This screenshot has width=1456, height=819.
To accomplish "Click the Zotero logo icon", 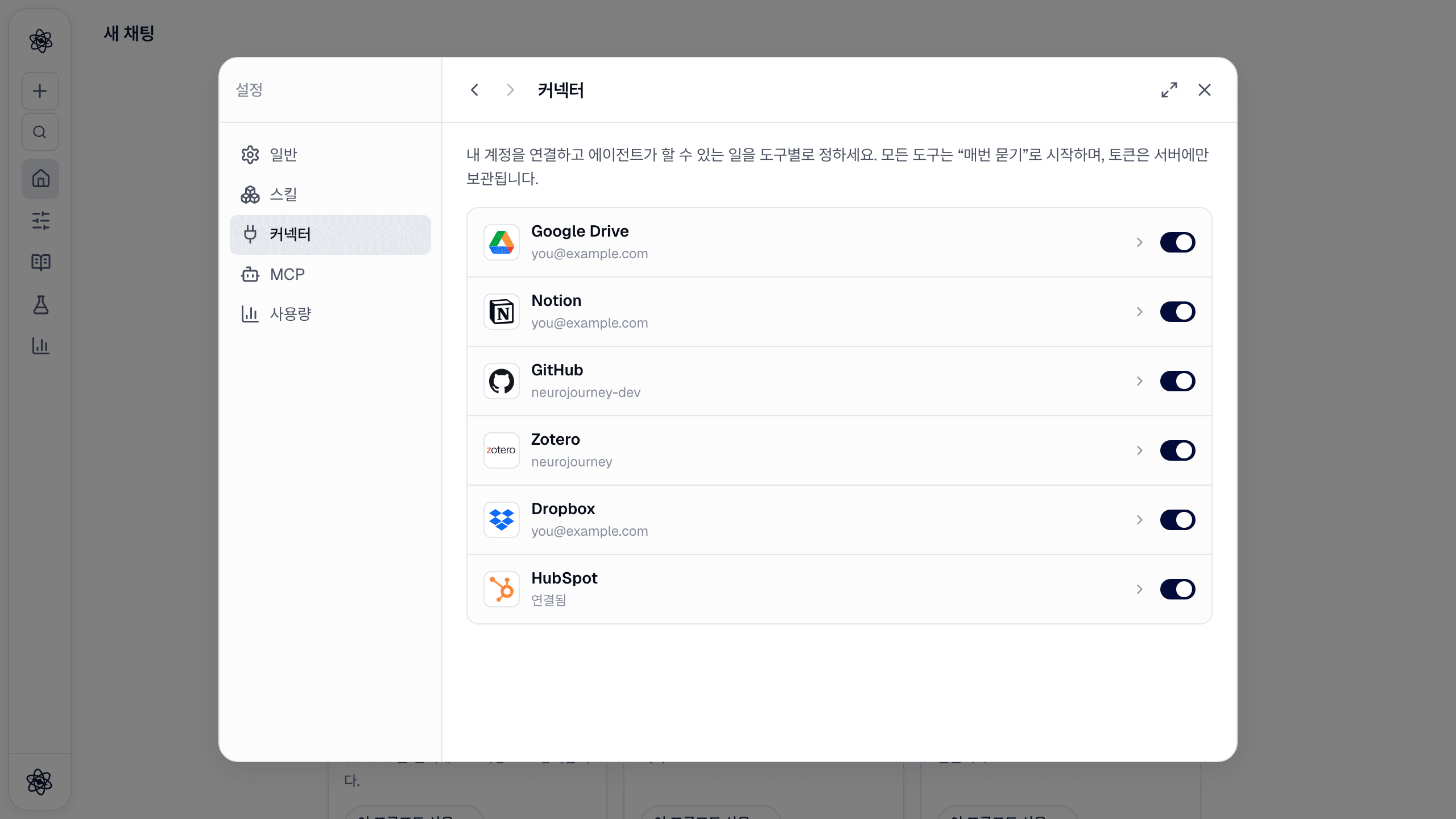I will point(501,450).
